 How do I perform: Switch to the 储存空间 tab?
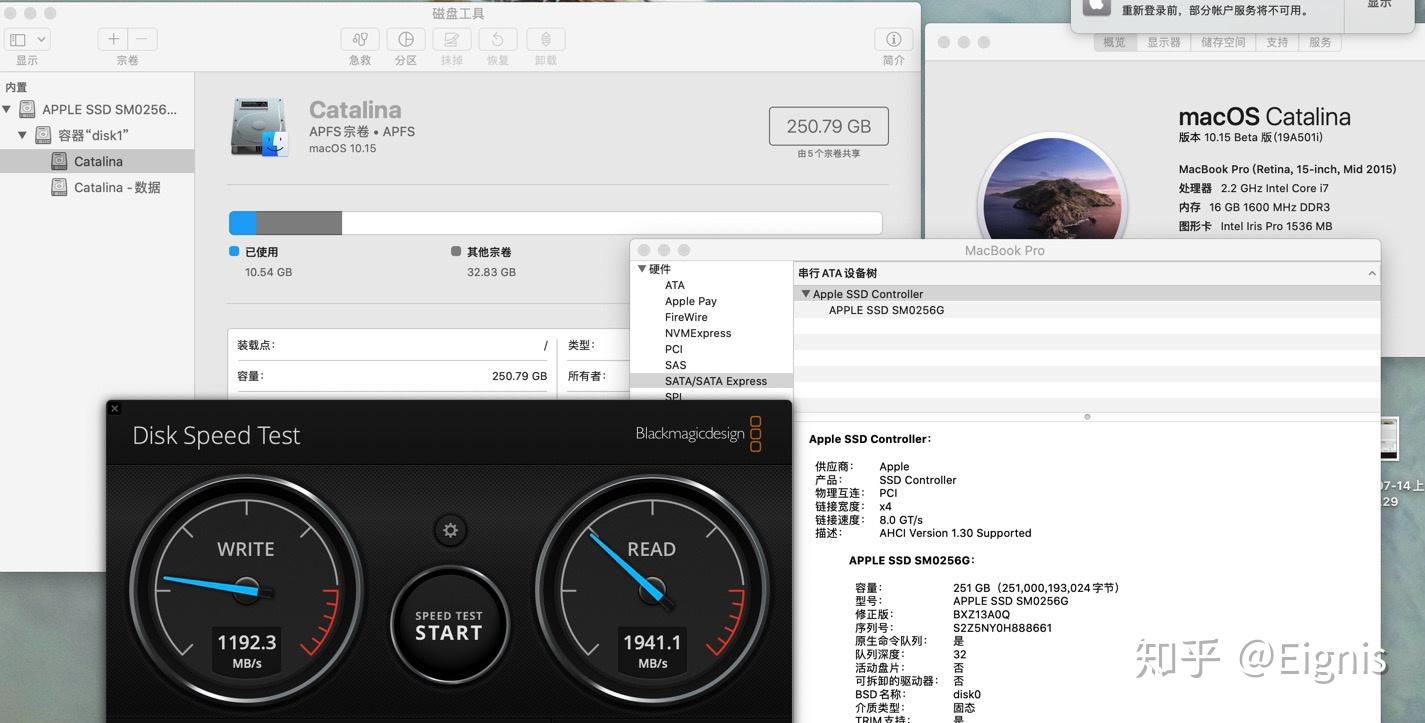pos(1223,42)
